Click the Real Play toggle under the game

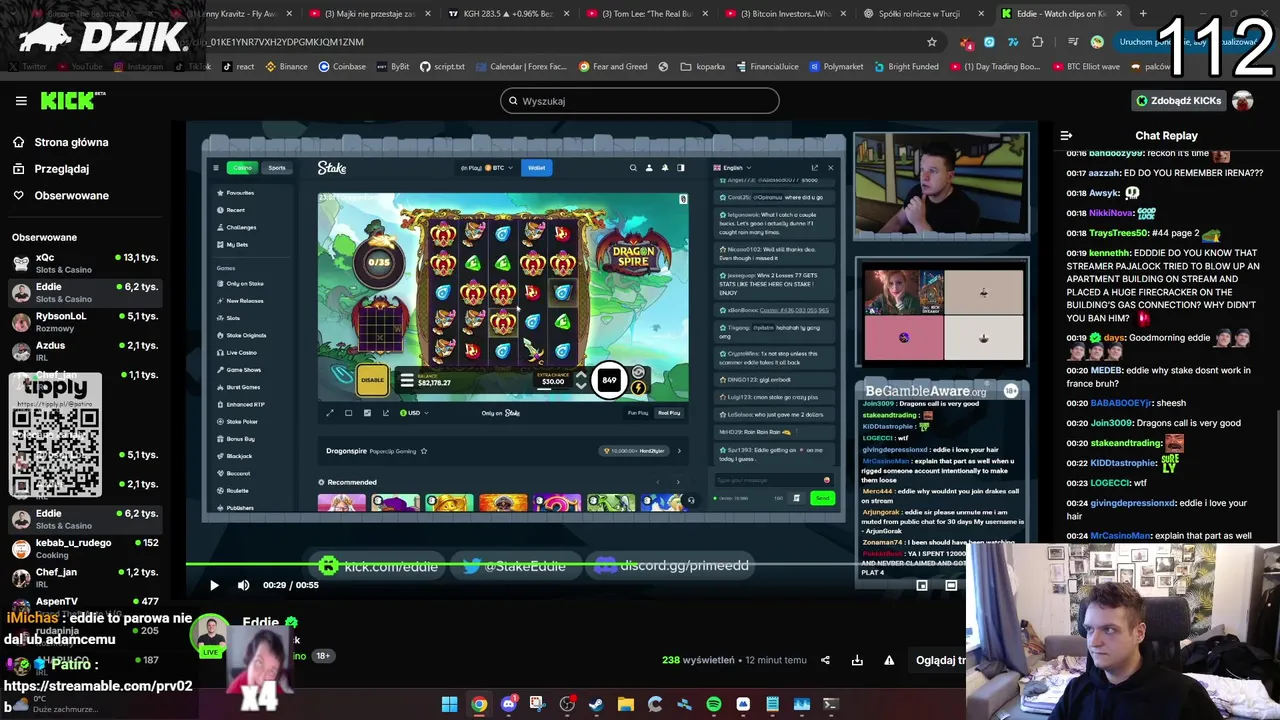[x=668, y=413]
